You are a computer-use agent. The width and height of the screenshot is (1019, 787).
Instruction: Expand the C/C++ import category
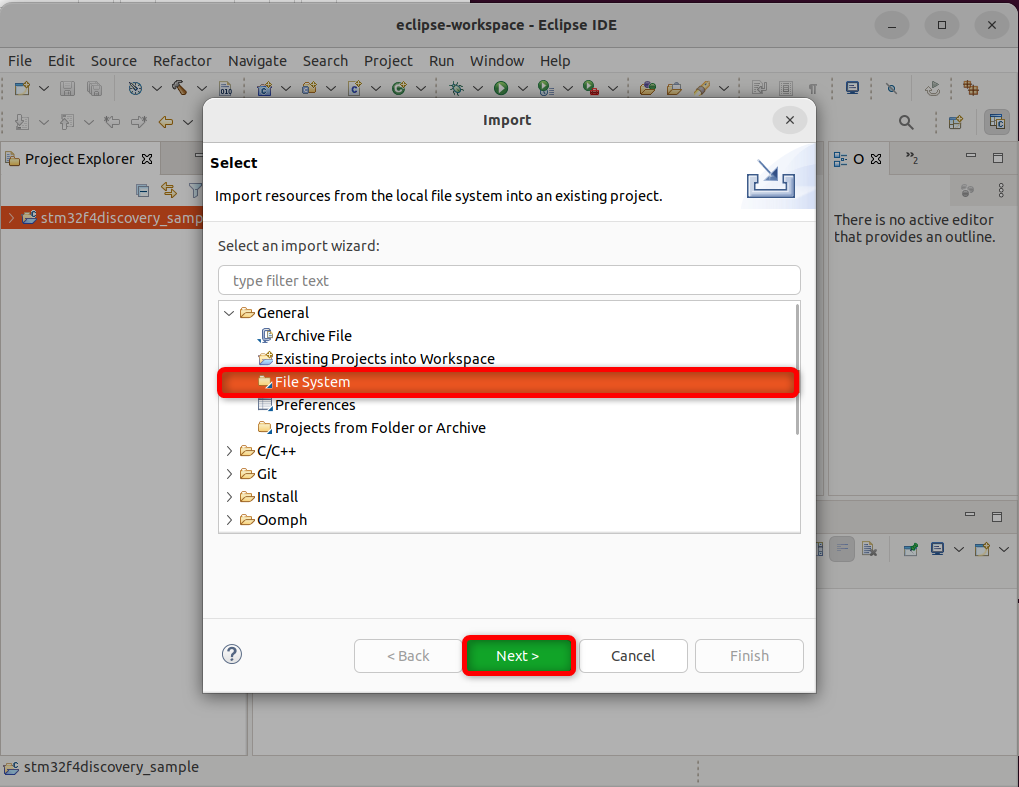[x=229, y=451]
